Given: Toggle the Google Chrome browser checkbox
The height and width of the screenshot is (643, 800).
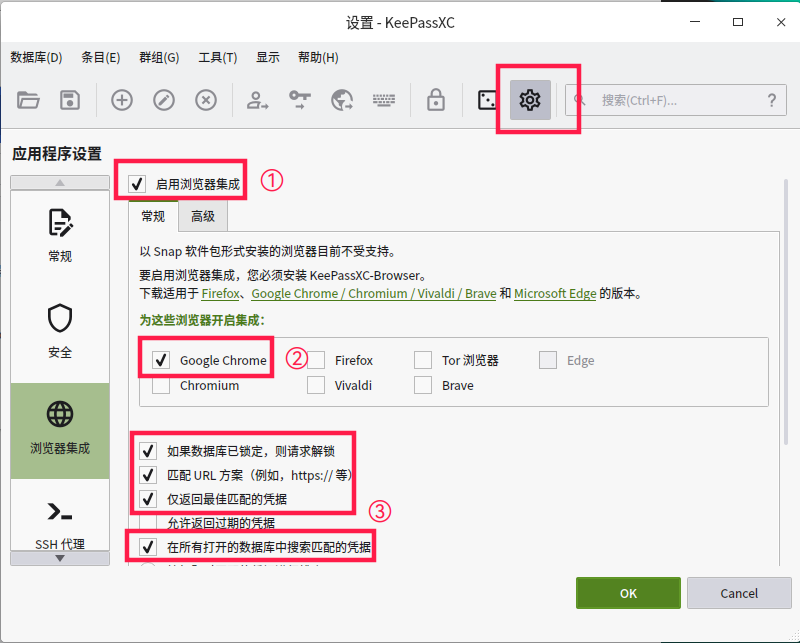Looking at the screenshot, I should (x=161, y=360).
